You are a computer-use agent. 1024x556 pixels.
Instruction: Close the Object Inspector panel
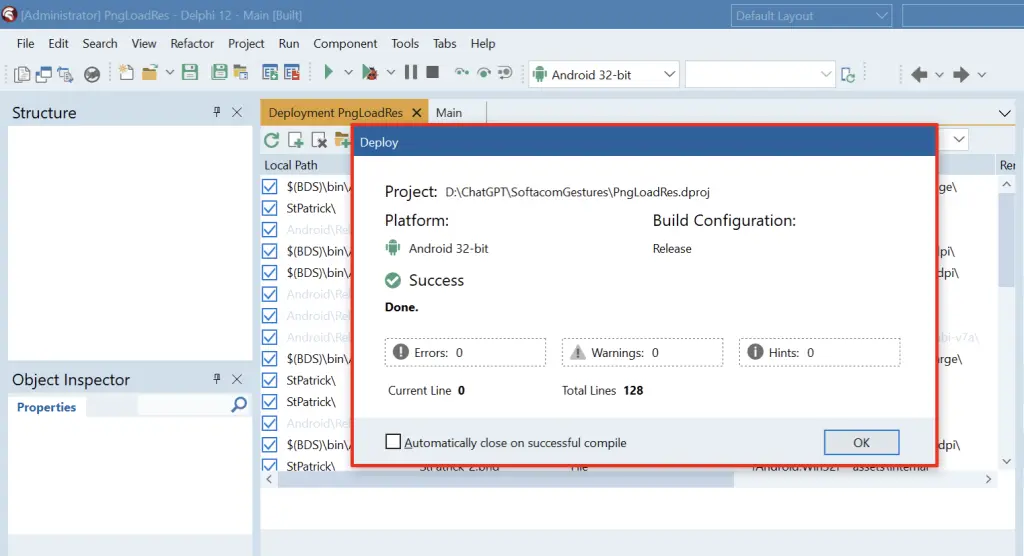pyautogui.click(x=237, y=379)
